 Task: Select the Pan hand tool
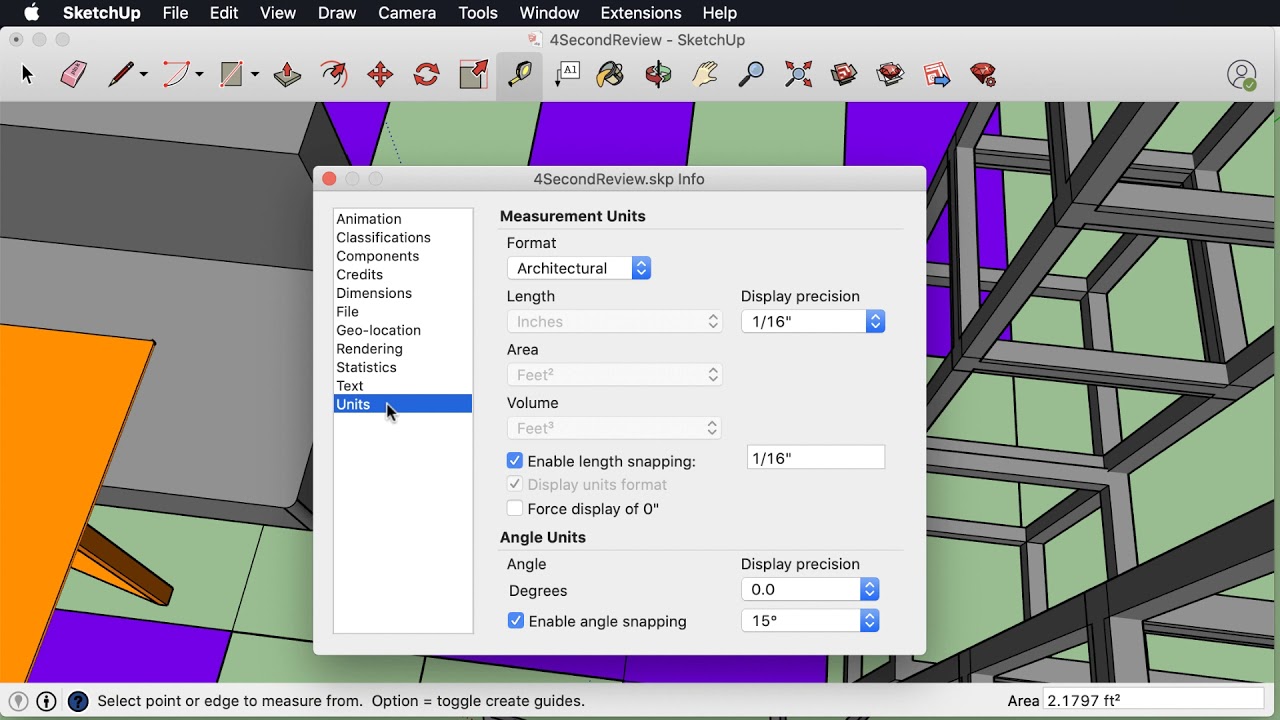tap(705, 75)
